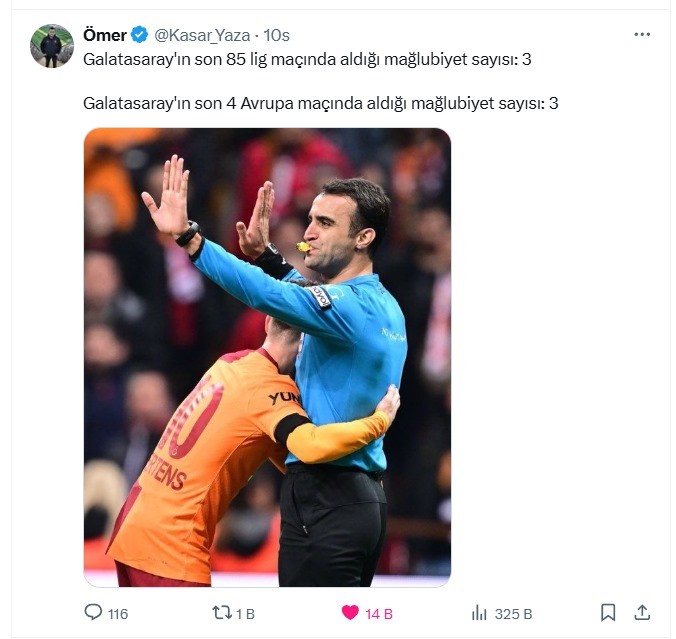Open the three-dot more options menu
676x639 pixels.
point(642,34)
